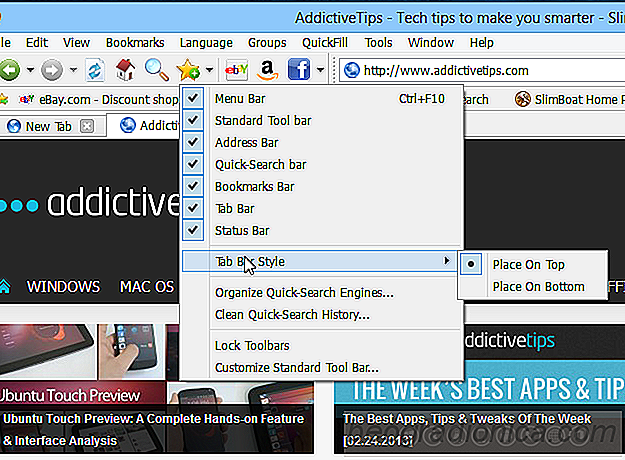Screen dimensions: 625x460
Task: Choose Customize Standard Tool Bar
Action: [x=323, y=368]
